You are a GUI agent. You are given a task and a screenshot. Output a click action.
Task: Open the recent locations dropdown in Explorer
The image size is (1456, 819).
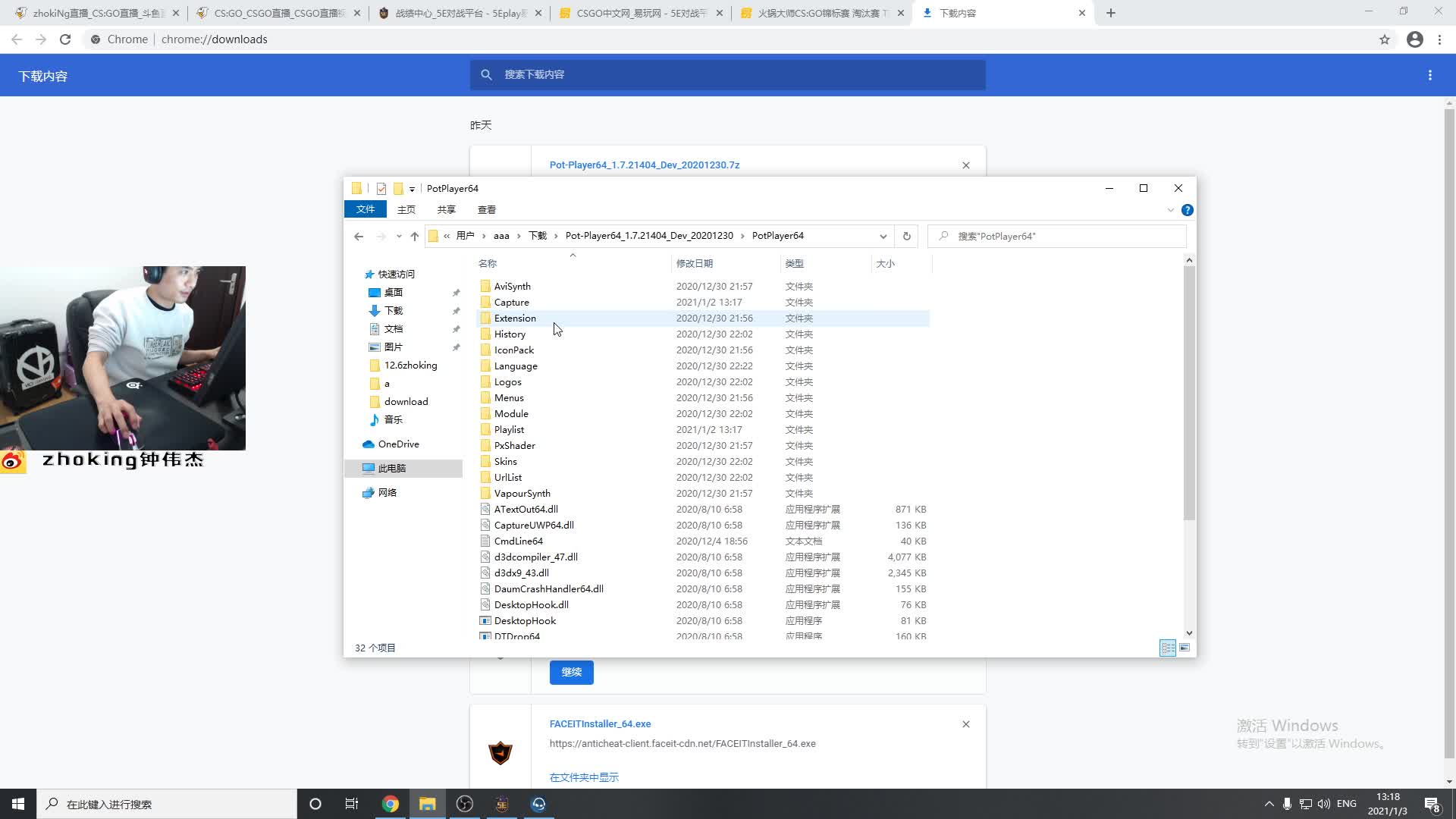click(x=399, y=236)
